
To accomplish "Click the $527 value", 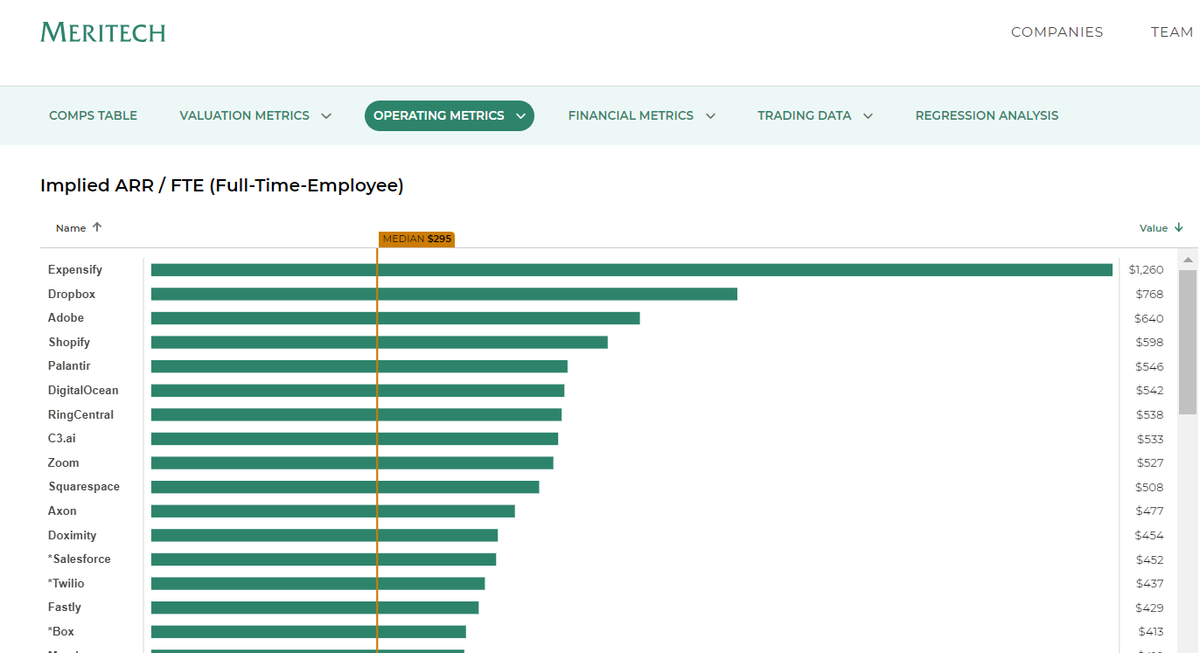I will click(x=1150, y=463).
